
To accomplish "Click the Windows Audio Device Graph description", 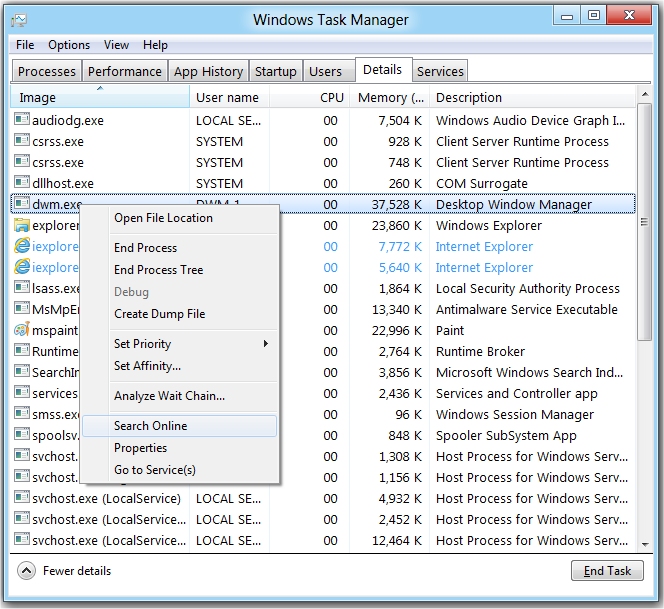I will point(531,120).
